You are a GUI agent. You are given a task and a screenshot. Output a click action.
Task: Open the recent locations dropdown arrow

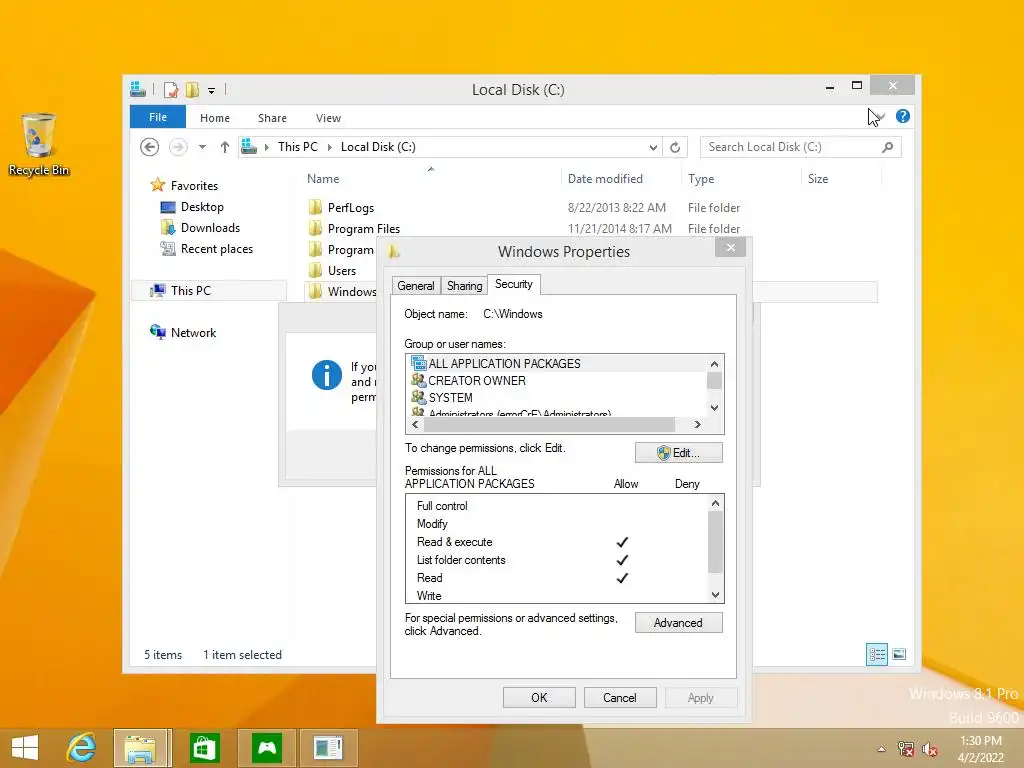tap(202, 147)
